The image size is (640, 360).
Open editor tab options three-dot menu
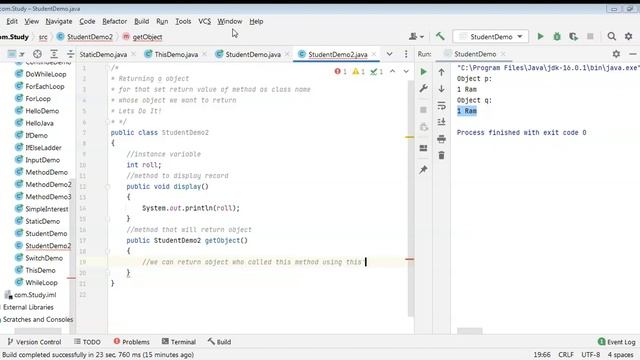coord(406,54)
